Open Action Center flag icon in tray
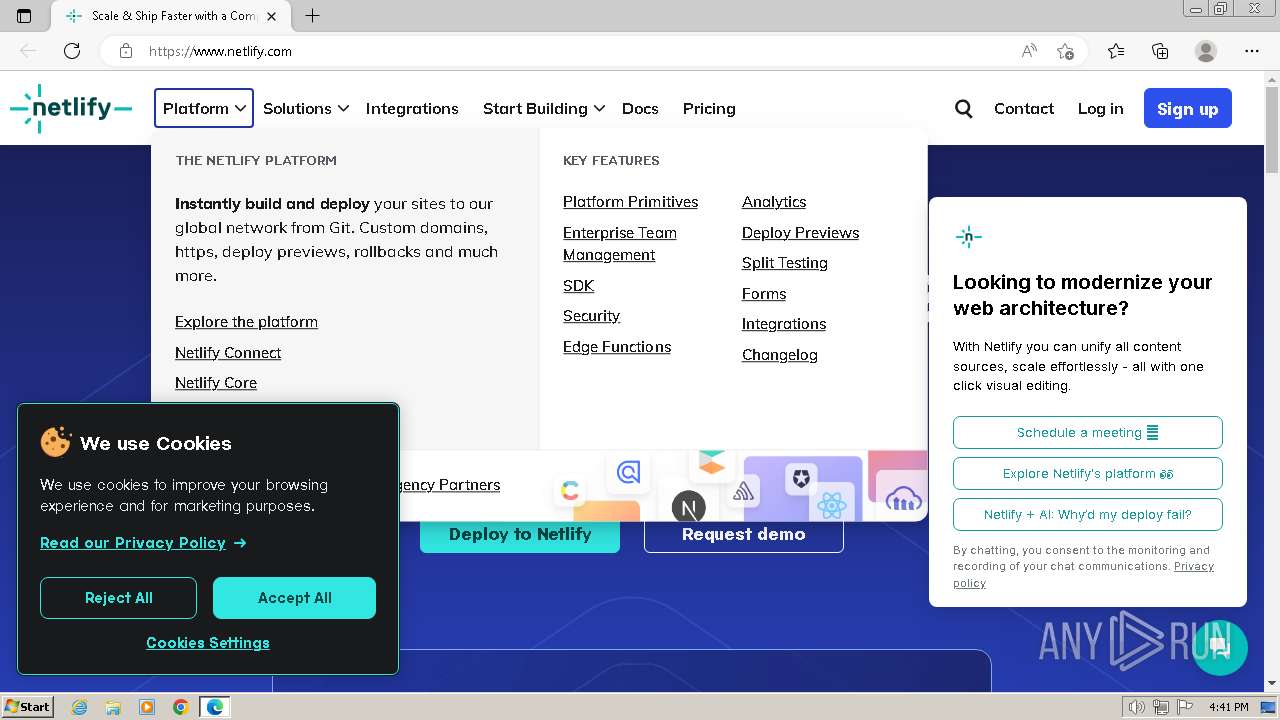 pos(1185,707)
